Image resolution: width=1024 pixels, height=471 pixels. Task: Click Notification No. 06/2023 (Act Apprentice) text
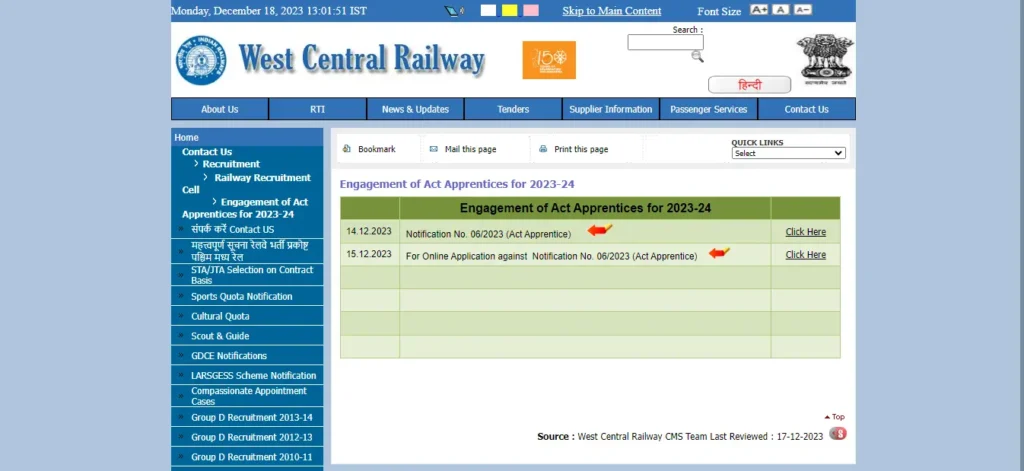pos(488,234)
